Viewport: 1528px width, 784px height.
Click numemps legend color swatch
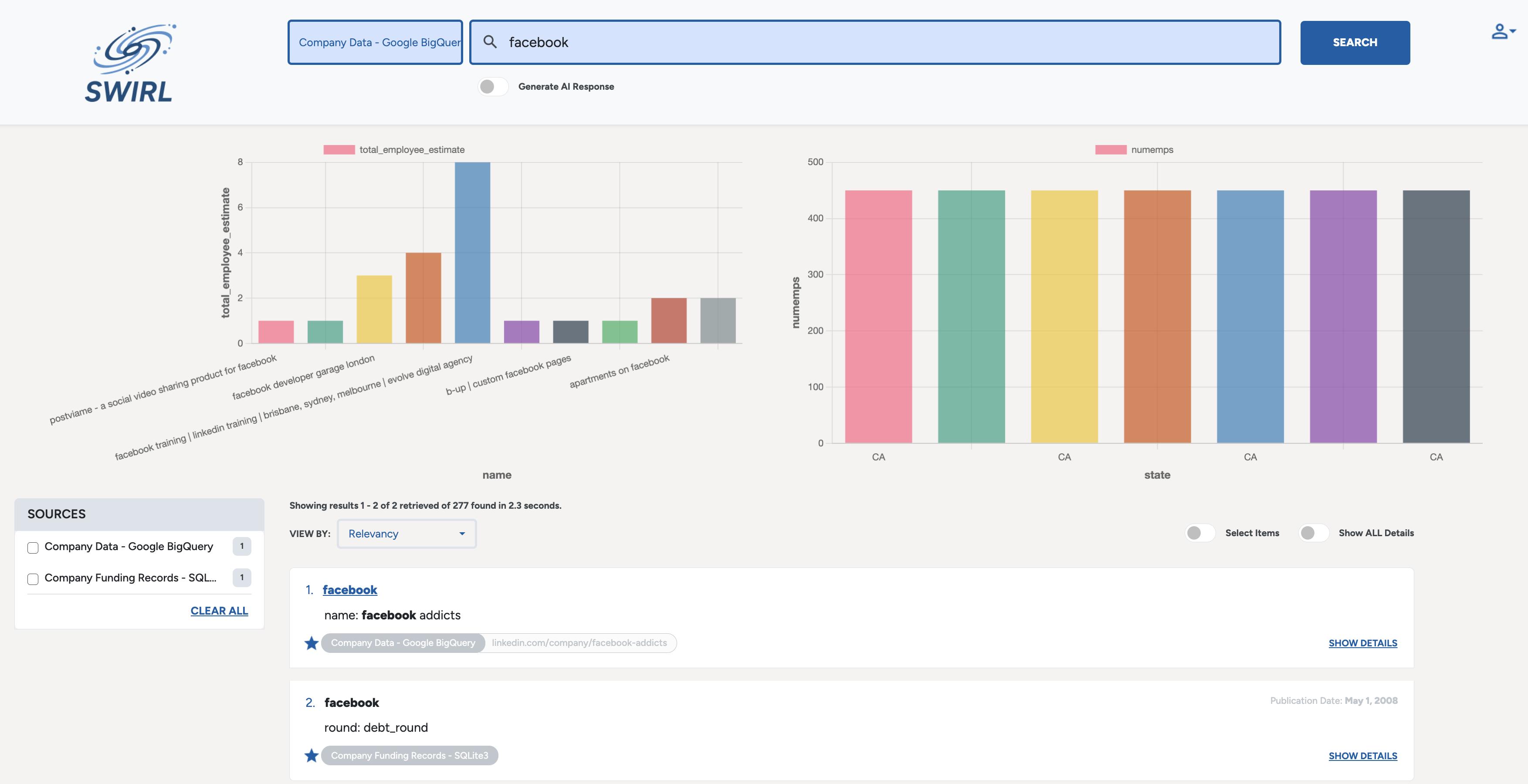[x=1111, y=150]
